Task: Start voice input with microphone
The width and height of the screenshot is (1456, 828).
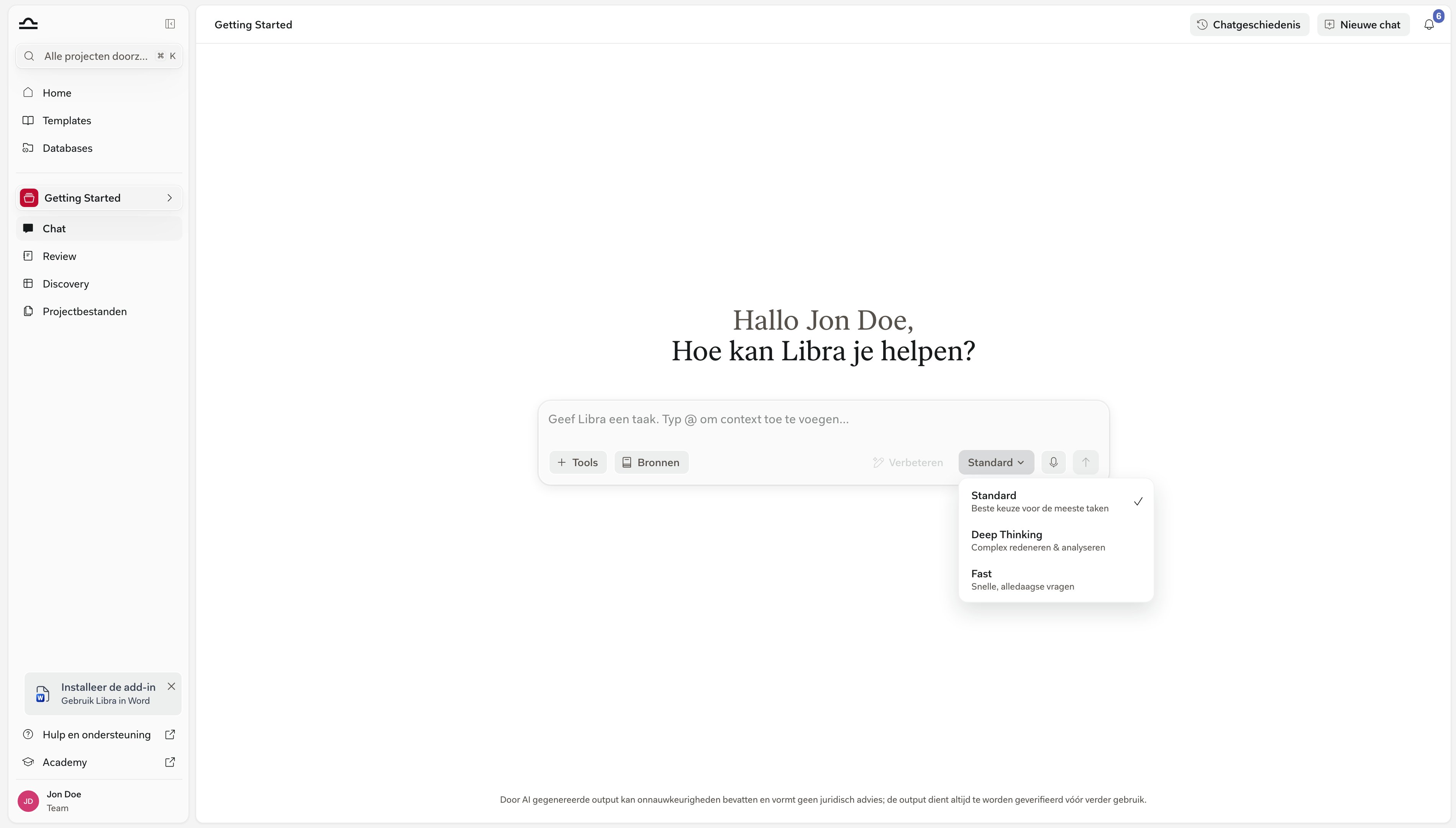Action: coord(1053,462)
